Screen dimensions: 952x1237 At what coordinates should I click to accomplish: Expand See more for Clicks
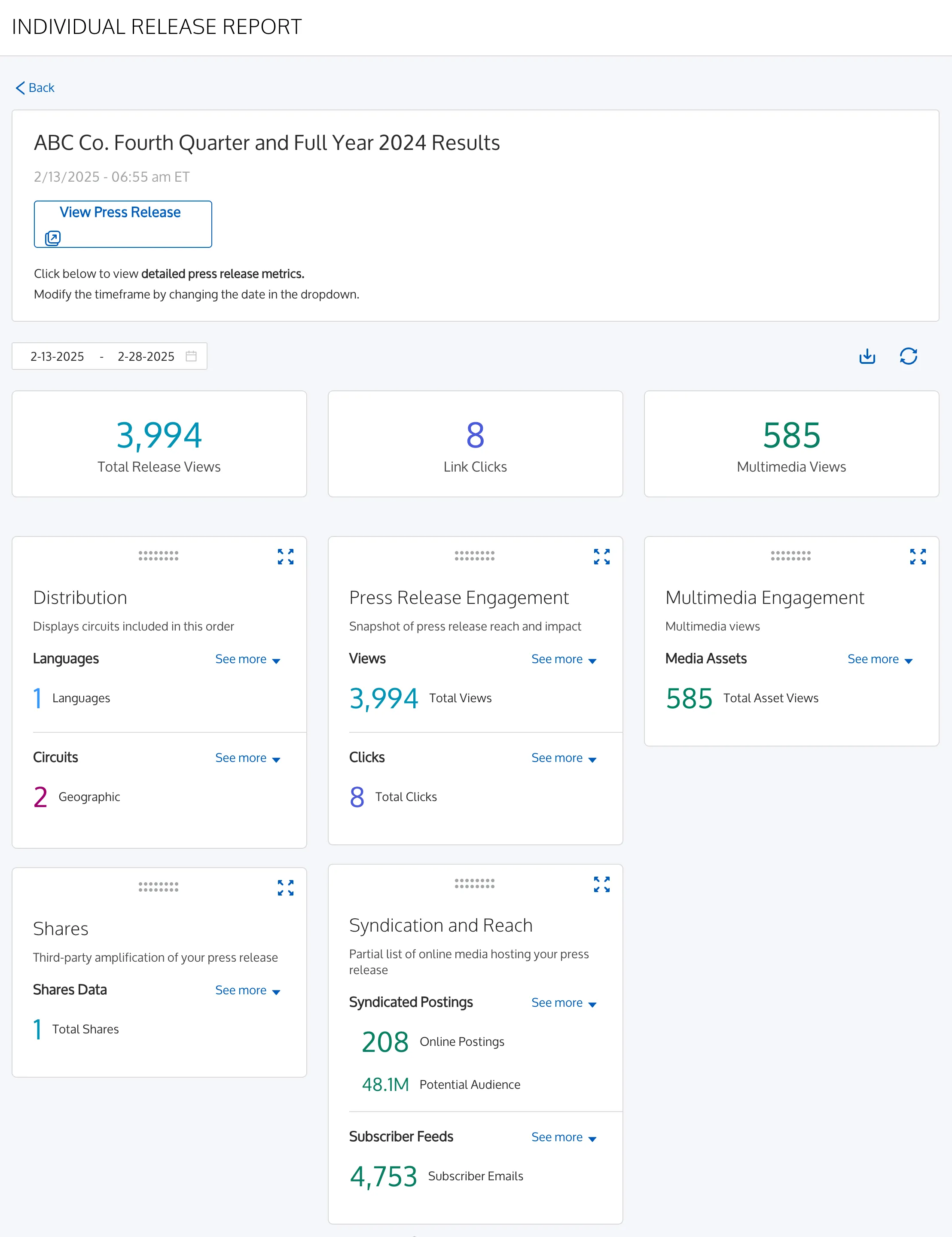coord(564,758)
